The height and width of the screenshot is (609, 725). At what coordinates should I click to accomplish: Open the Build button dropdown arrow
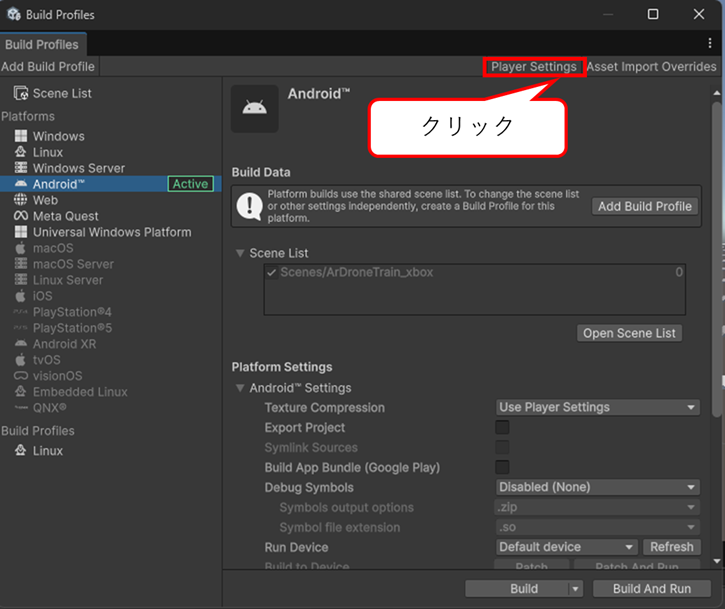coord(576,589)
